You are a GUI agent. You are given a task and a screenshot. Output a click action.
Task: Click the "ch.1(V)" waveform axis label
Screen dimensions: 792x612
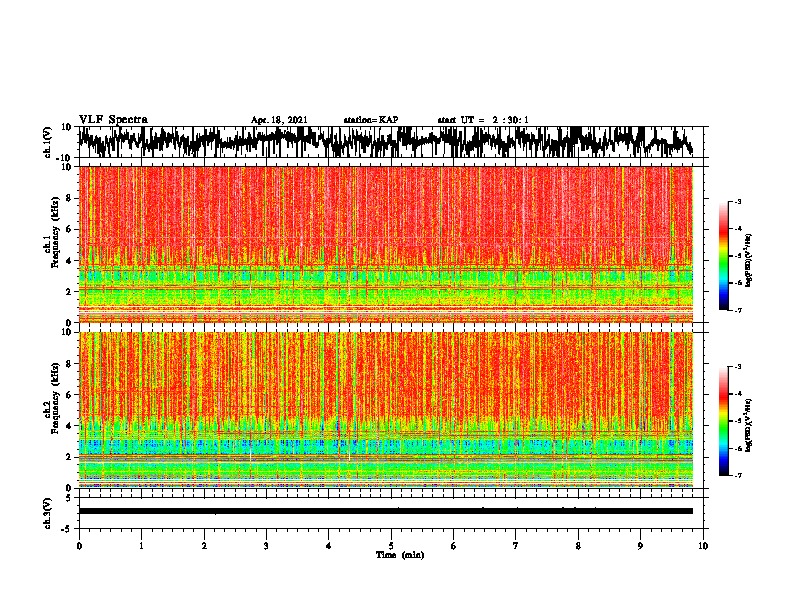point(48,142)
